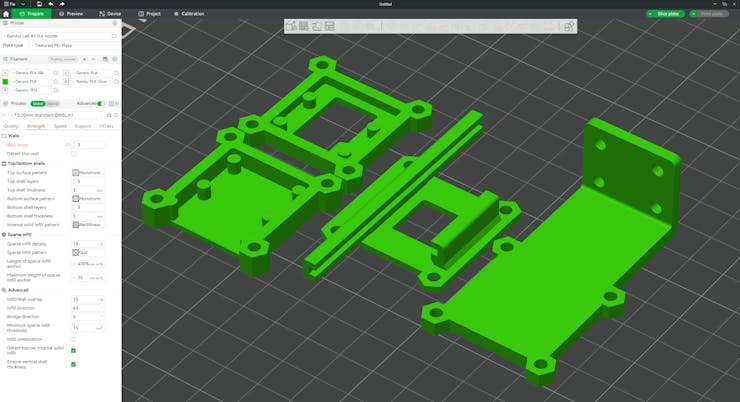Open the Plate type dropdown
The height and width of the screenshot is (402, 740).
75,45
